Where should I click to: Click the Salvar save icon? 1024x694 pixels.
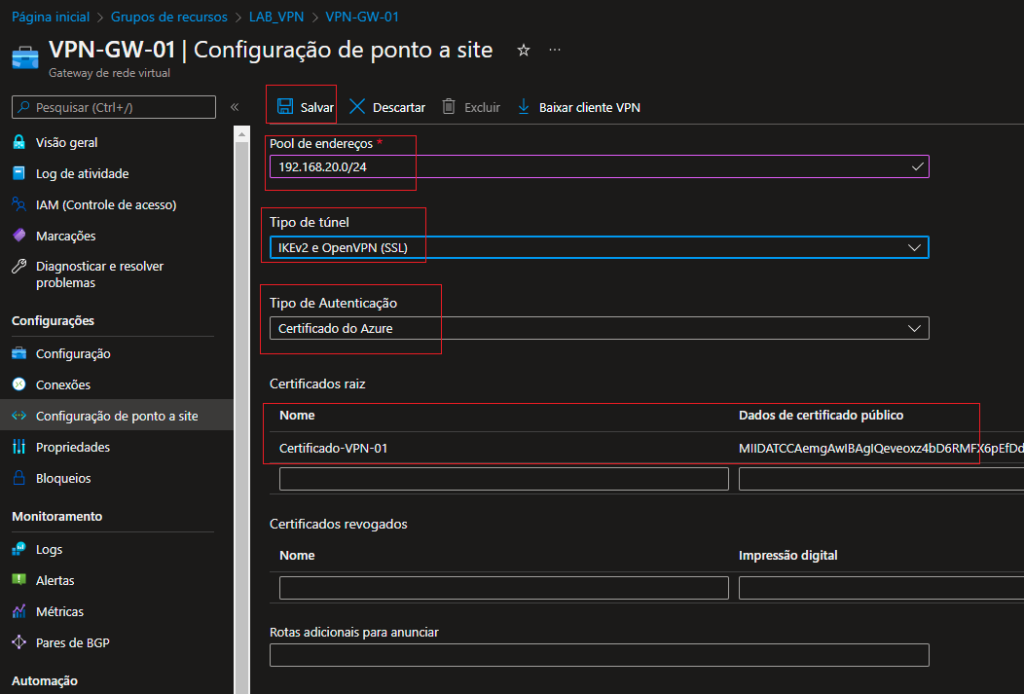(x=285, y=107)
